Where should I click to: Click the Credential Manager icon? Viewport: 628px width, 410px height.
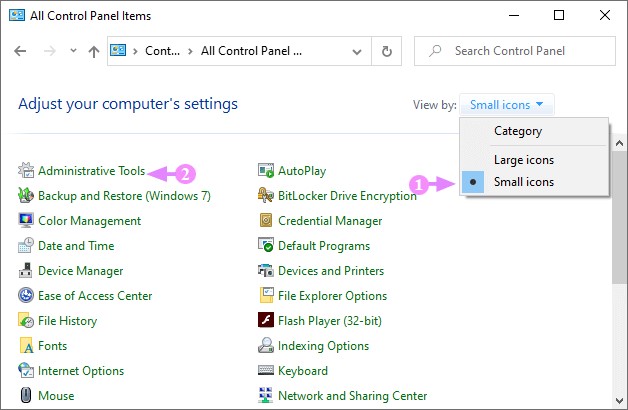267,221
